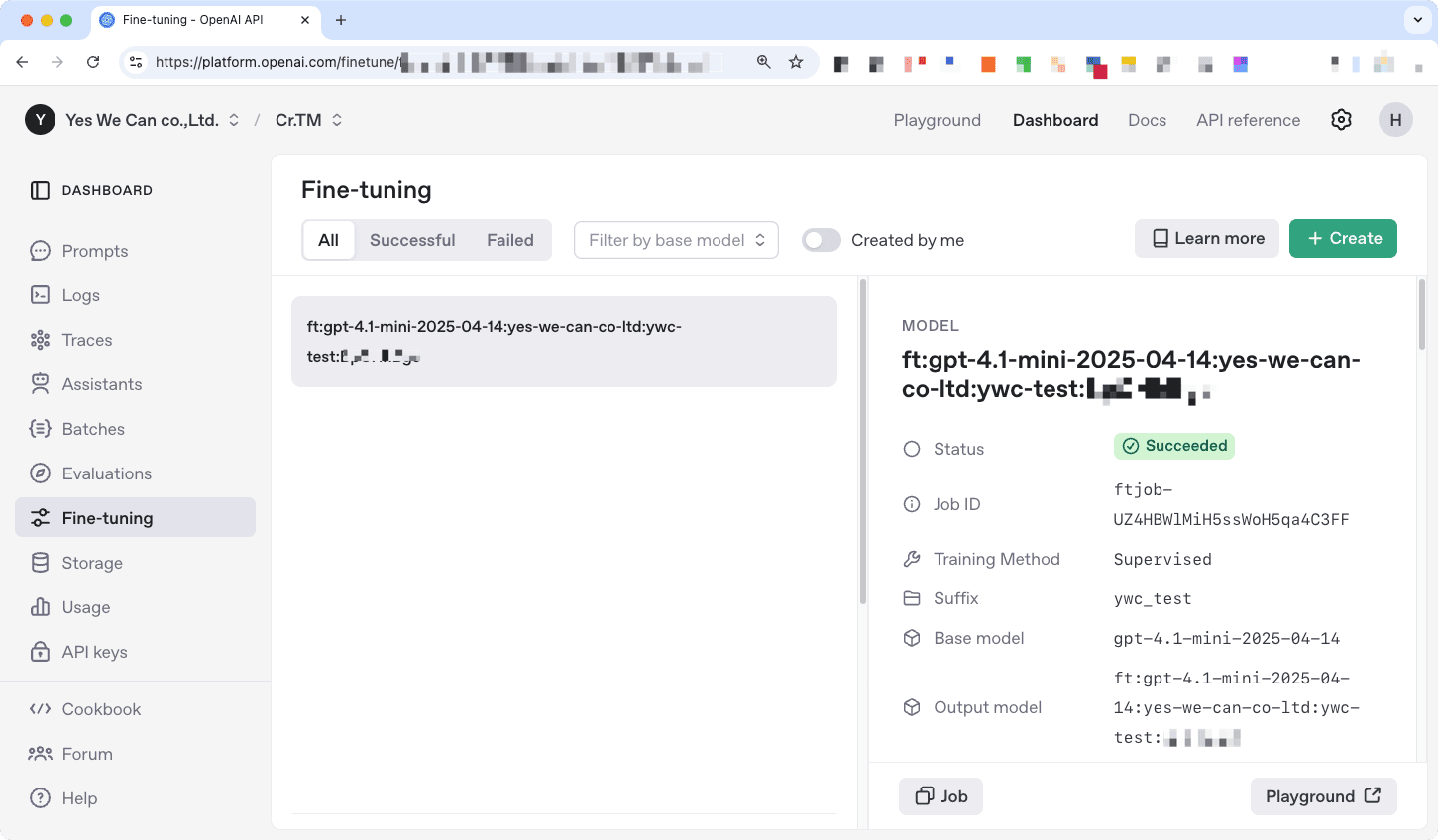1438x840 pixels.
Task: View the API keys page
Action: pos(93,652)
